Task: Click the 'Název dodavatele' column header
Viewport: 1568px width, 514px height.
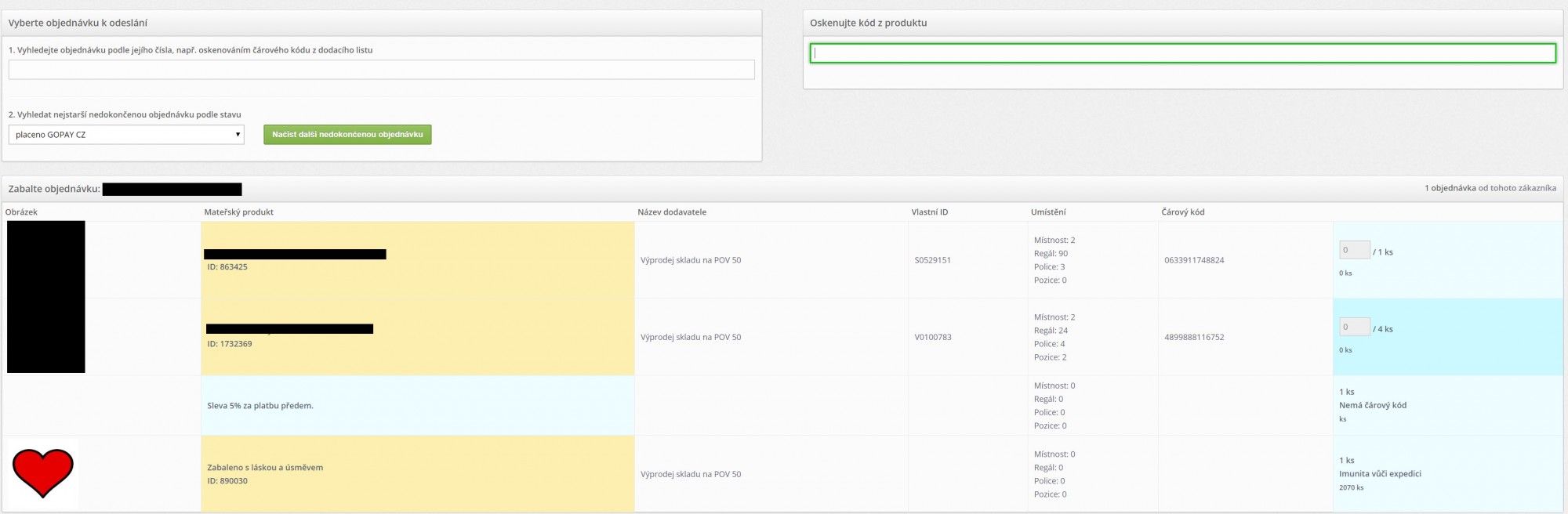Action: click(x=672, y=212)
